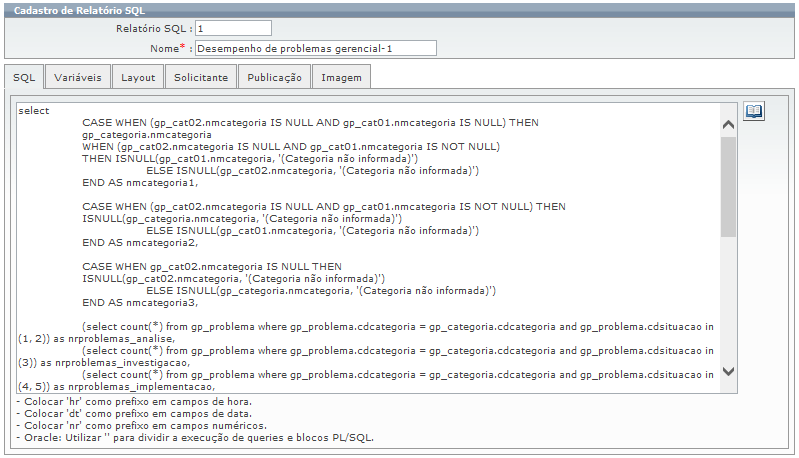799x458 pixels.
Task: Open the Publicação tab
Action: click(x=274, y=77)
